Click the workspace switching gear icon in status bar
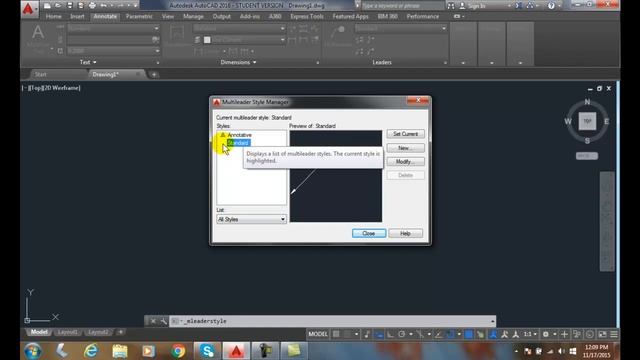The image size is (640, 360). click(546, 334)
